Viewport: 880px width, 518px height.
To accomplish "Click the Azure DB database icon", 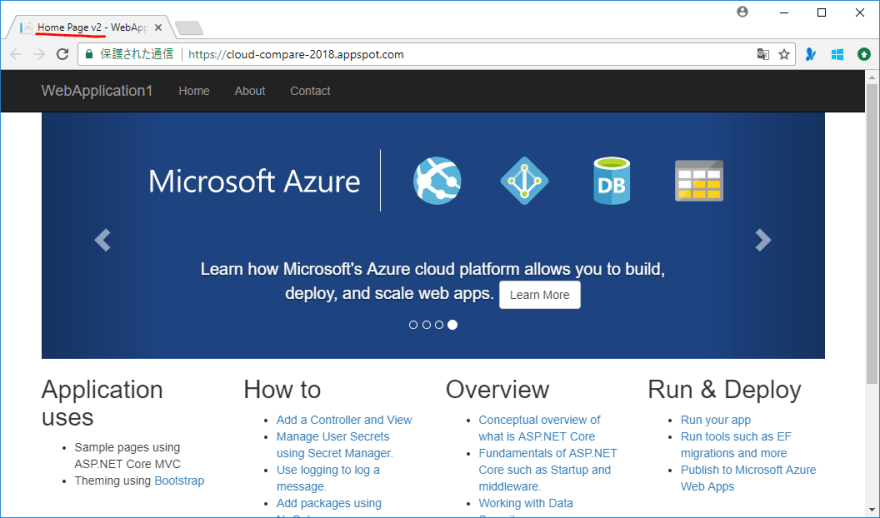I will click(612, 181).
